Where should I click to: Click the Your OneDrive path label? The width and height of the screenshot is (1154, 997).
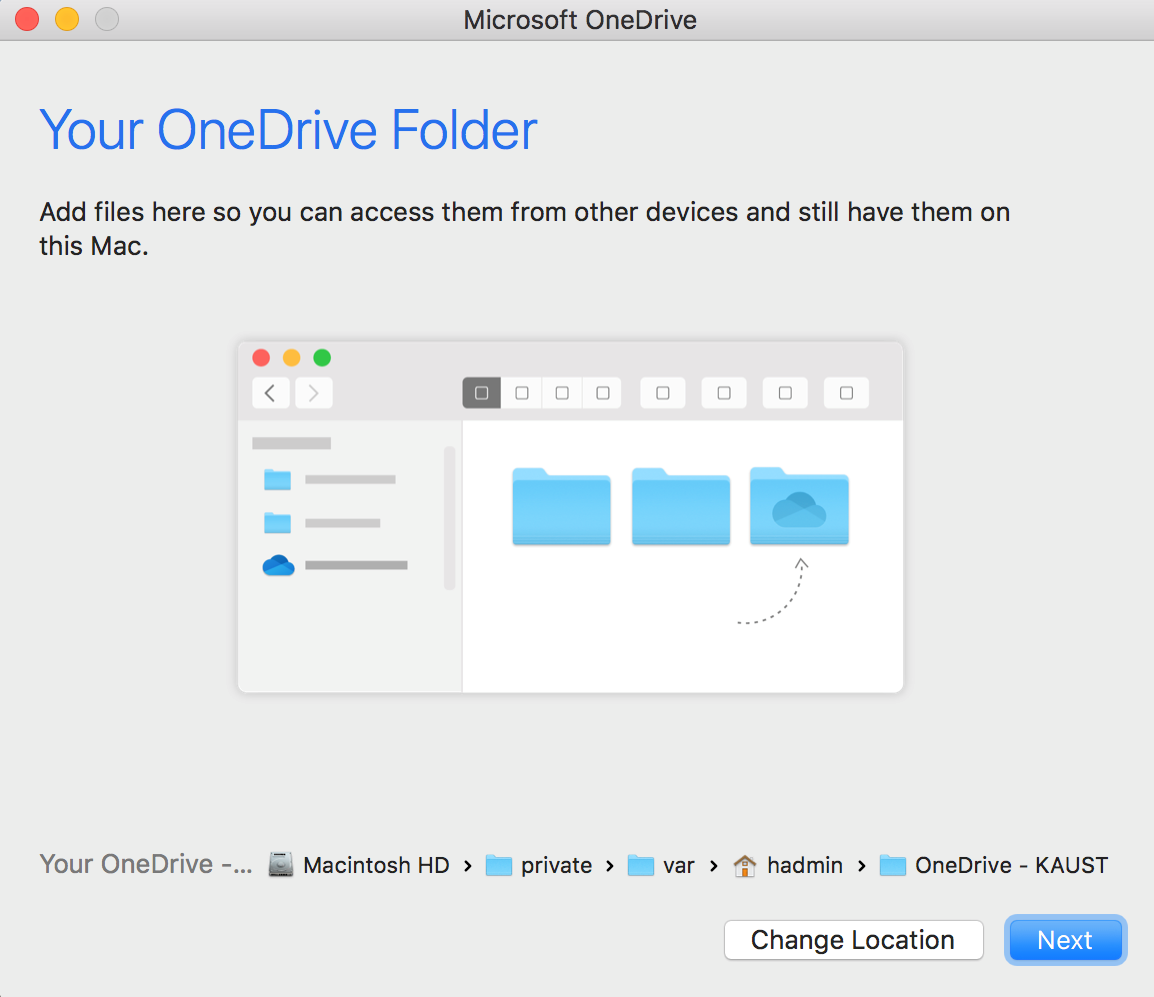click(x=144, y=864)
